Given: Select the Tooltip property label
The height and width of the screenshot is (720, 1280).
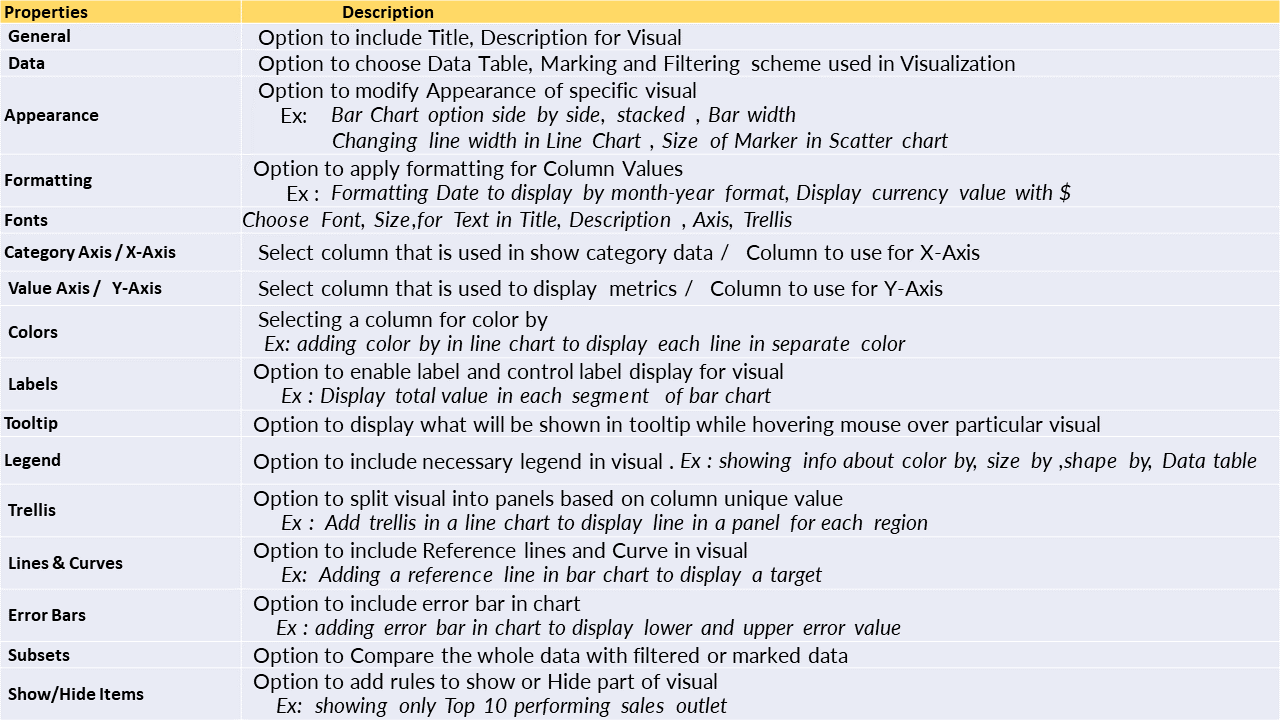Looking at the screenshot, I should pos(31,423).
